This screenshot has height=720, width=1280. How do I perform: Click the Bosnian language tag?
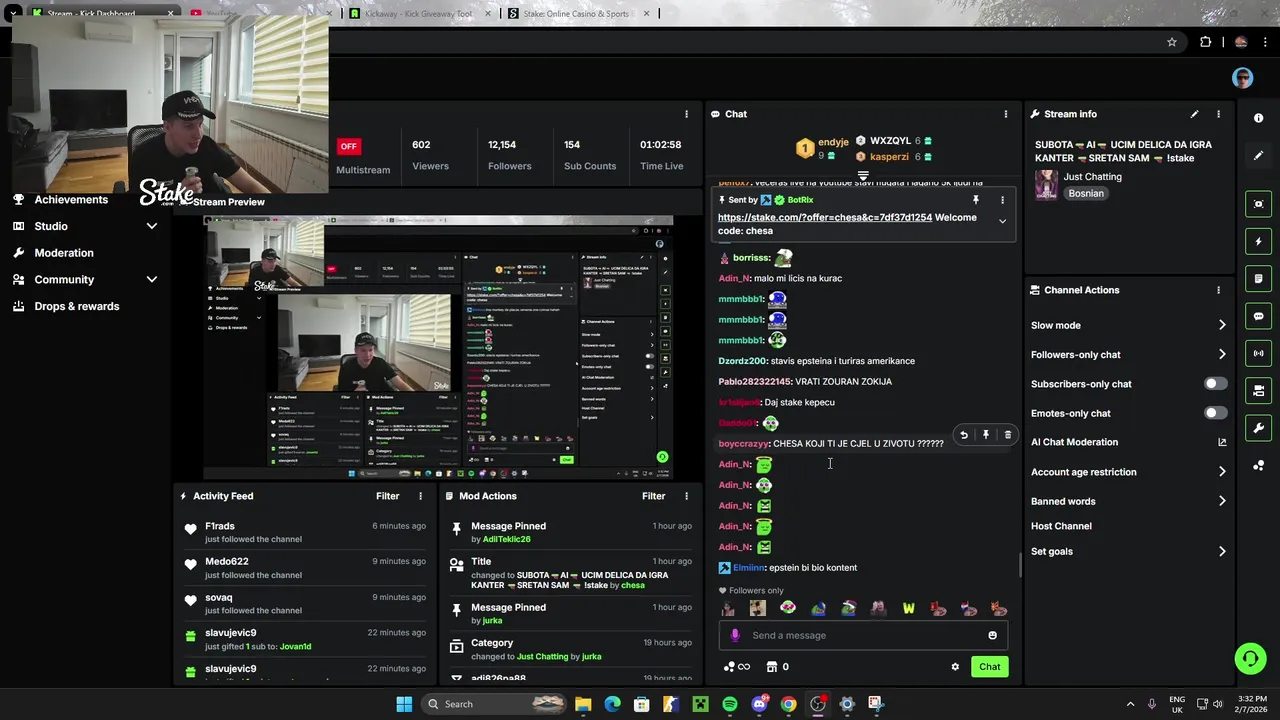(1086, 194)
